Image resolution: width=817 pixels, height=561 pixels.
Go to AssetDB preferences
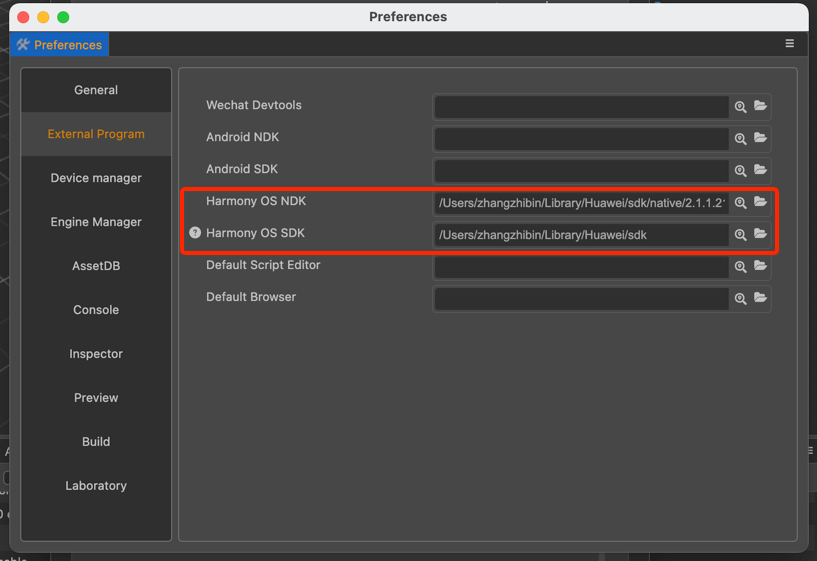(96, 266)
